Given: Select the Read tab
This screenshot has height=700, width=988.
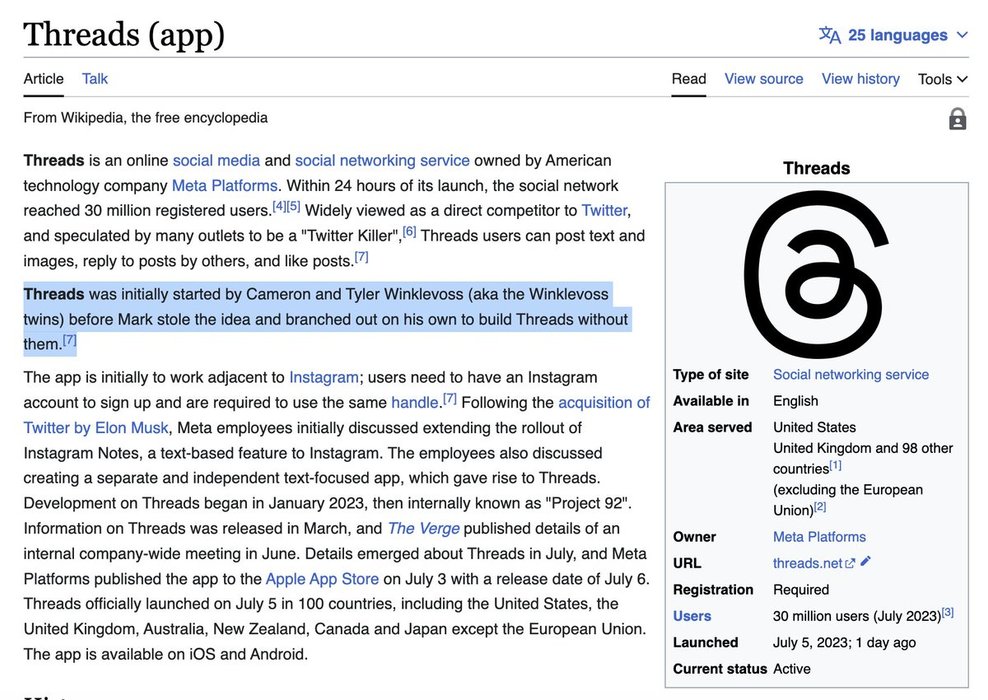Looking at the screenshot, I should pyautogui.click(x=688, y=79).
